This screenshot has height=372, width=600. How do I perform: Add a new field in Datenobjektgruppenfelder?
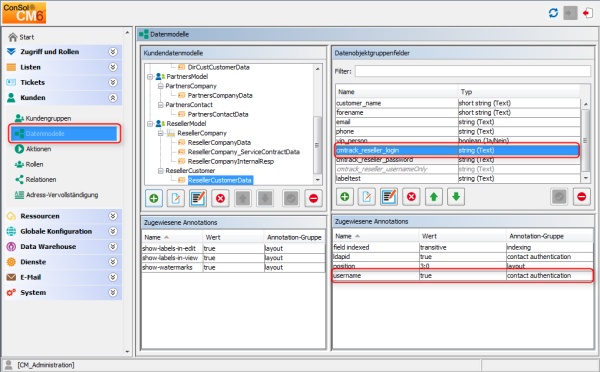click(x=345, y=197)
